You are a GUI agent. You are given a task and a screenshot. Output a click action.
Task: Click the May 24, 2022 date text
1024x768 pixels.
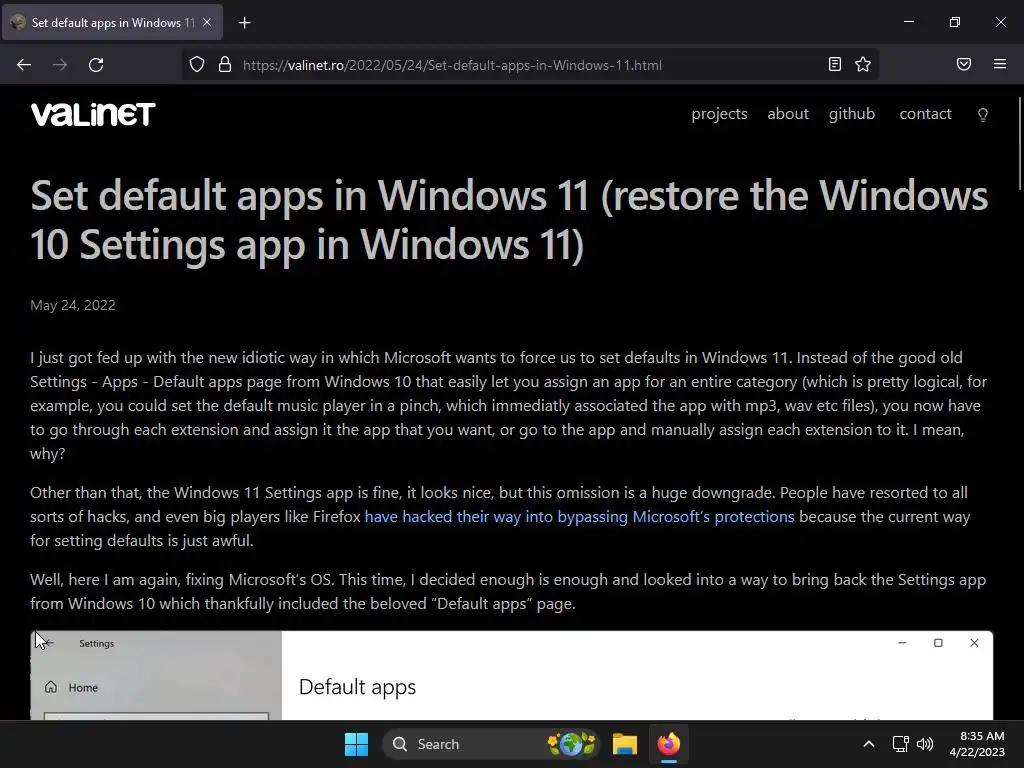pyautogui.click(x=72, y=306)
